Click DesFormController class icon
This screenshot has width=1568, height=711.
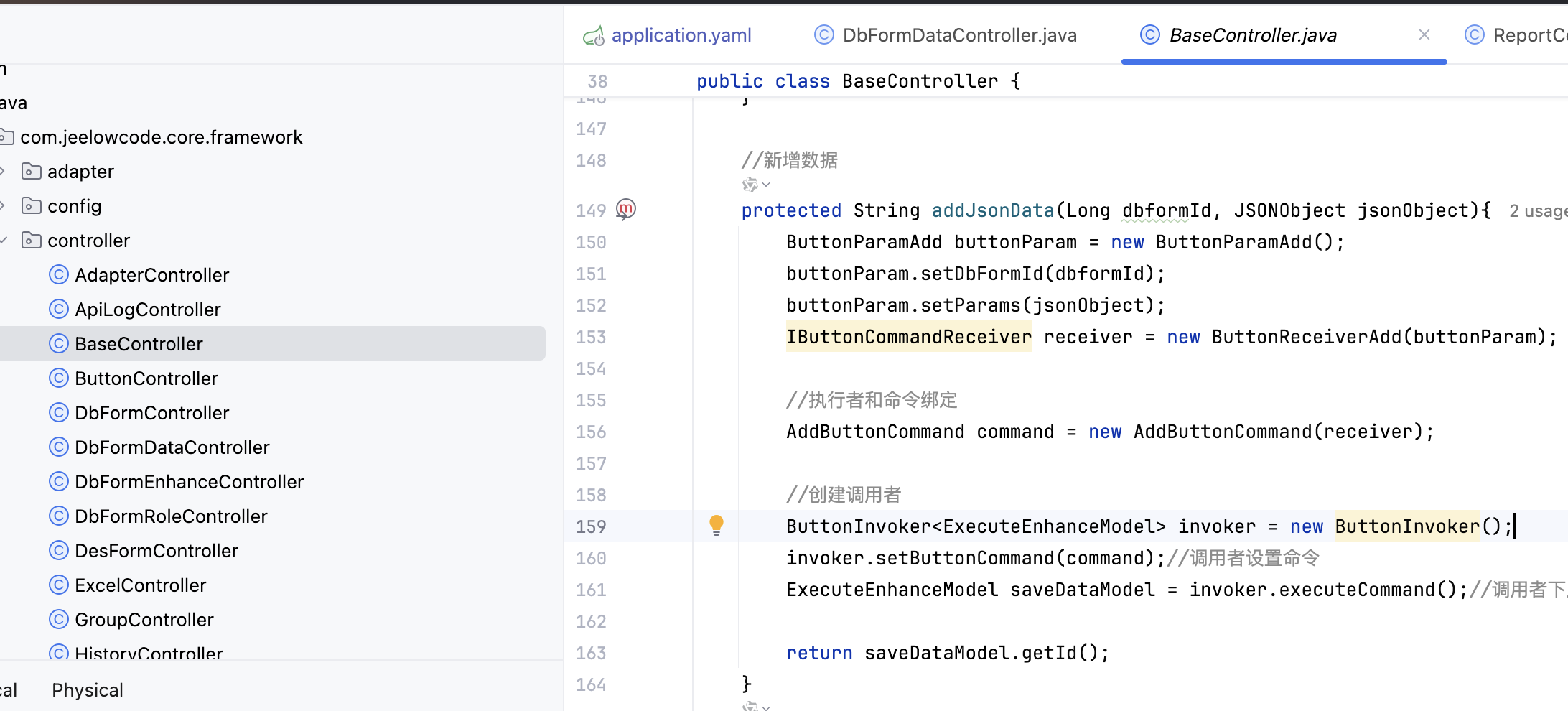coord(59,550)
